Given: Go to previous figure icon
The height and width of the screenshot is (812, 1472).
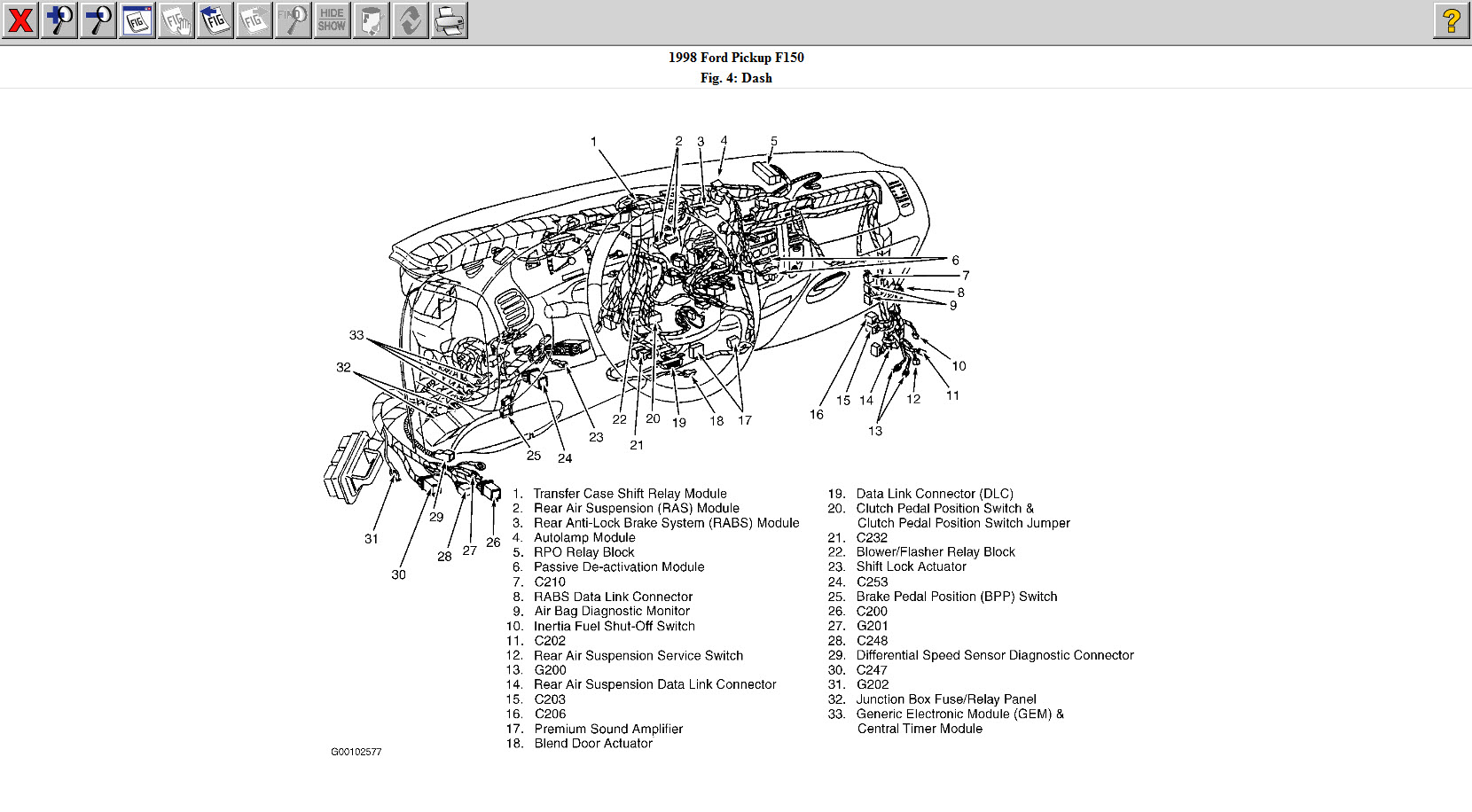Looking at the screenshot, I should click(215, 20).
